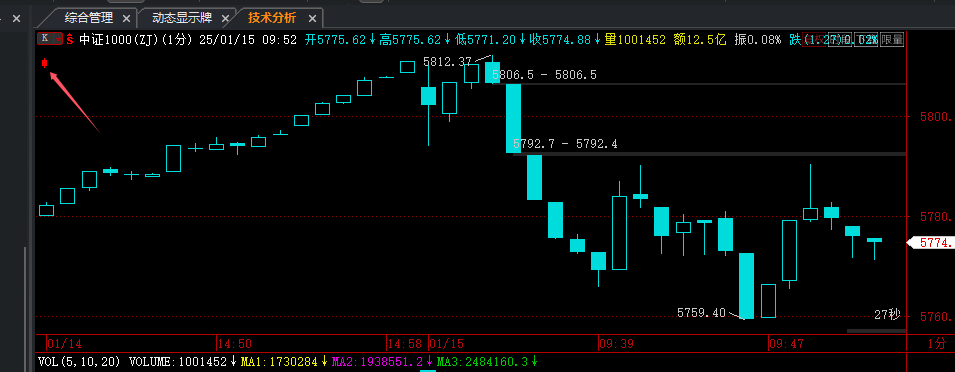This screenshot has height=372, width=955.
Task: Select the 5806.5 - 5806.5 line label
Action: pos(544,75)
